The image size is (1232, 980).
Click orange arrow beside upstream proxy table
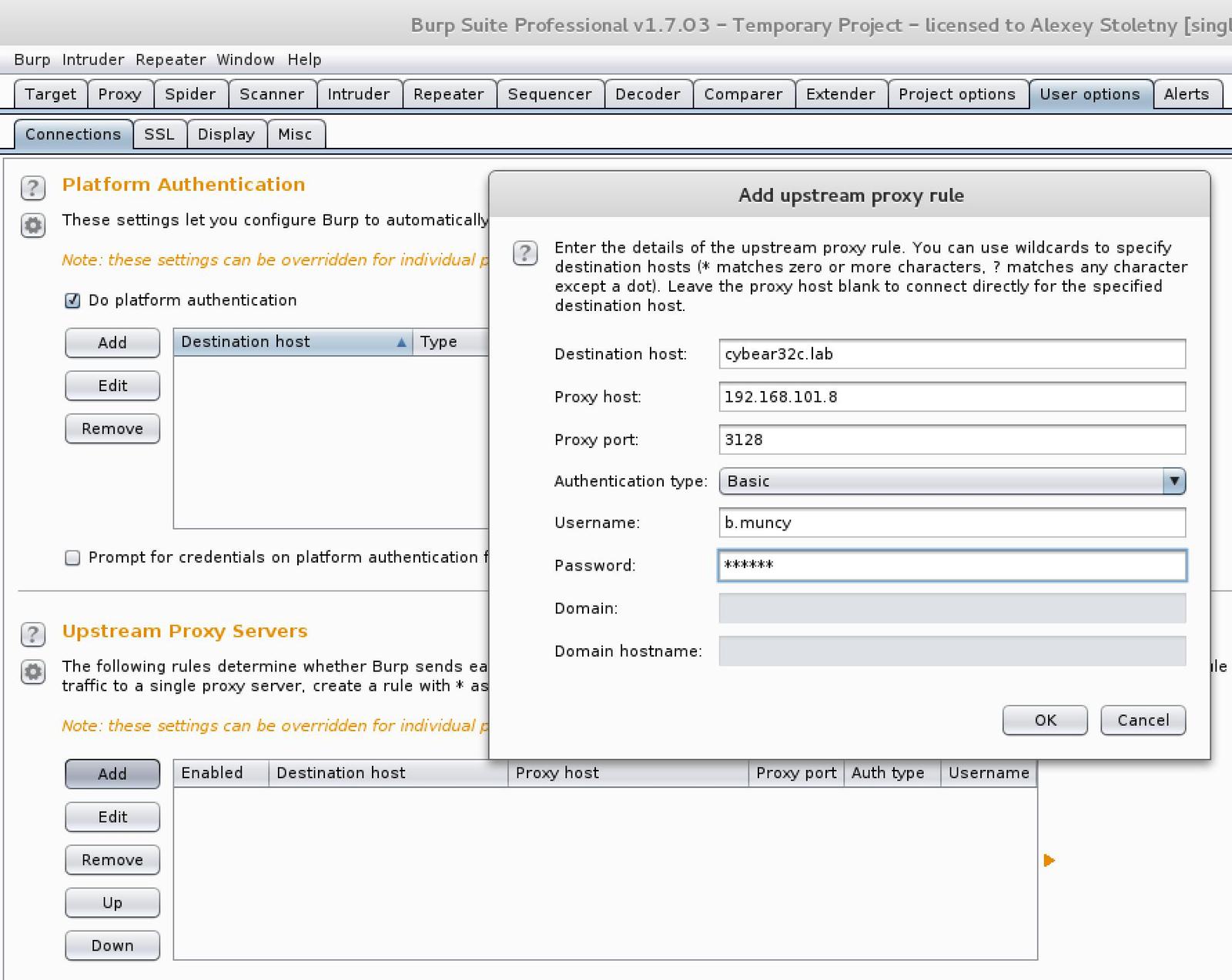coord(1049,860)
